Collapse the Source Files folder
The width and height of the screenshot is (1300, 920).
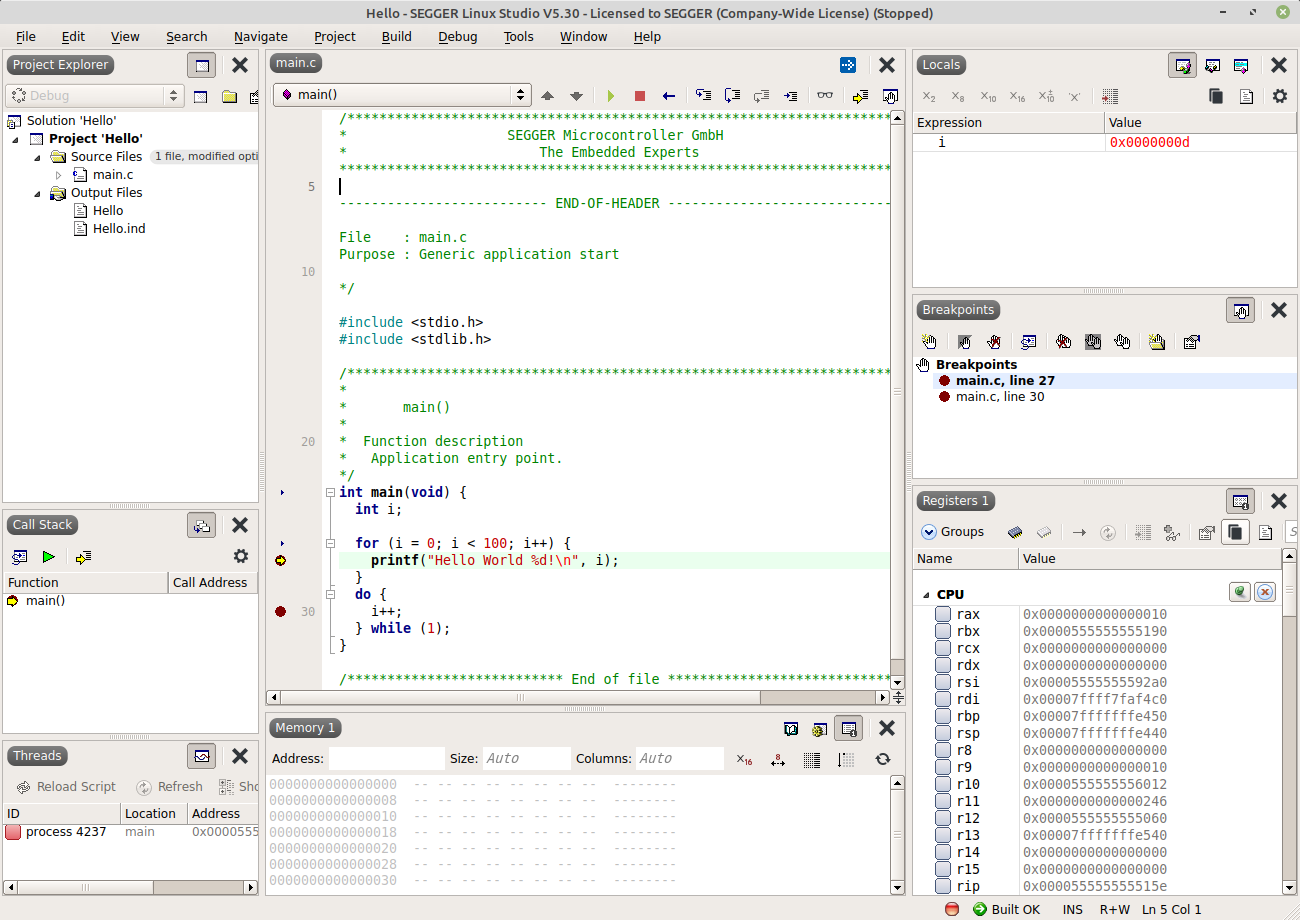point(38,157)
